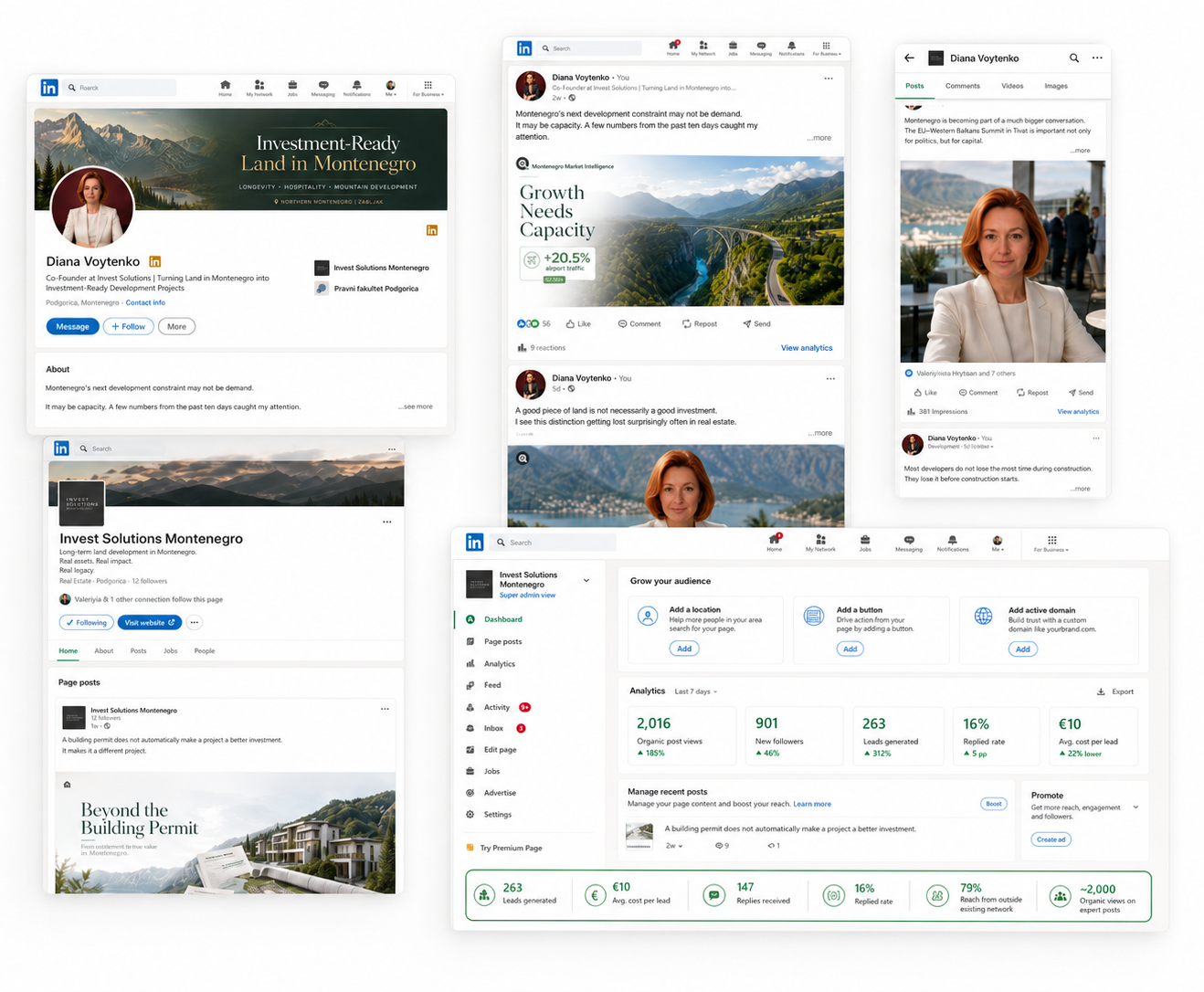Open My Network icon in the profile window
Image resolution: width=1204 pixels, height=992 pixels.
259,88
